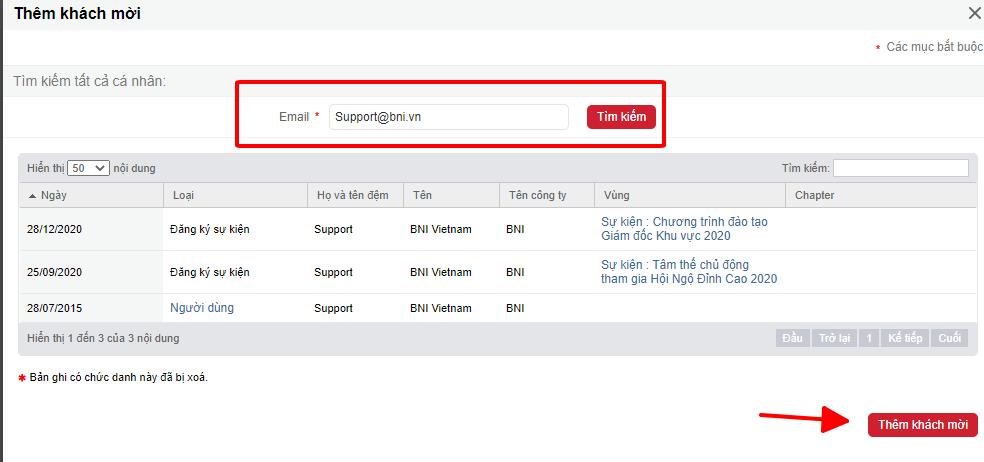The height and width of the screenshot is (462, 984).
Task: Click Đăng ký sự kiện in 28/12/2020 row
Action: pyautogui.click(x=210, y=230)
